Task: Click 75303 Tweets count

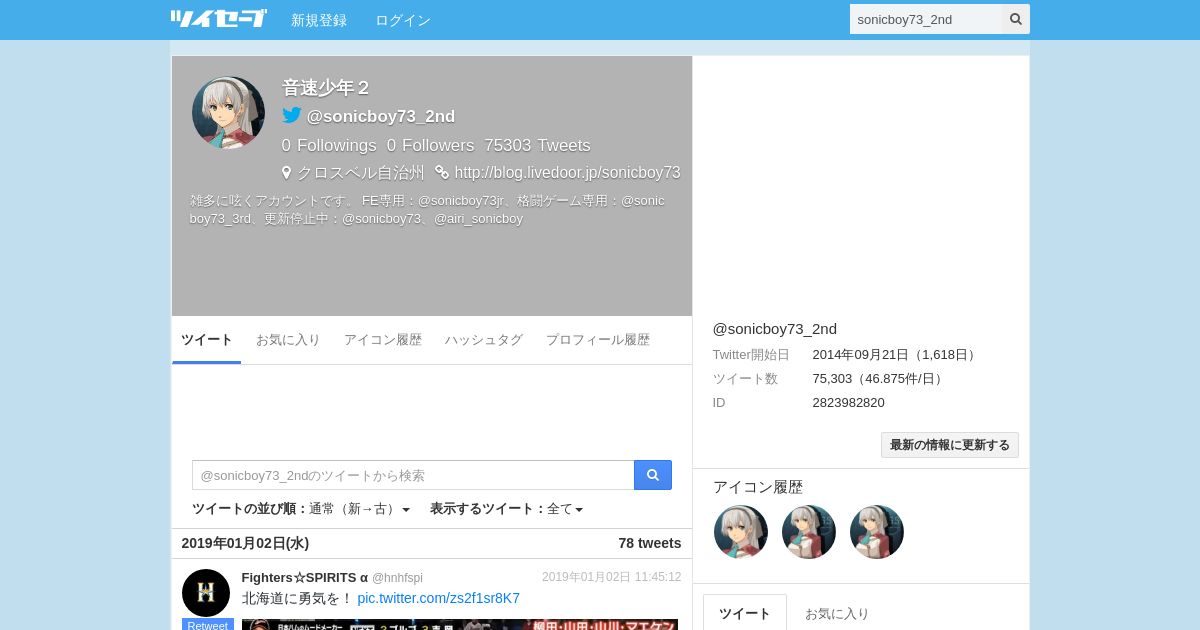Action: (x=537, y=145)
